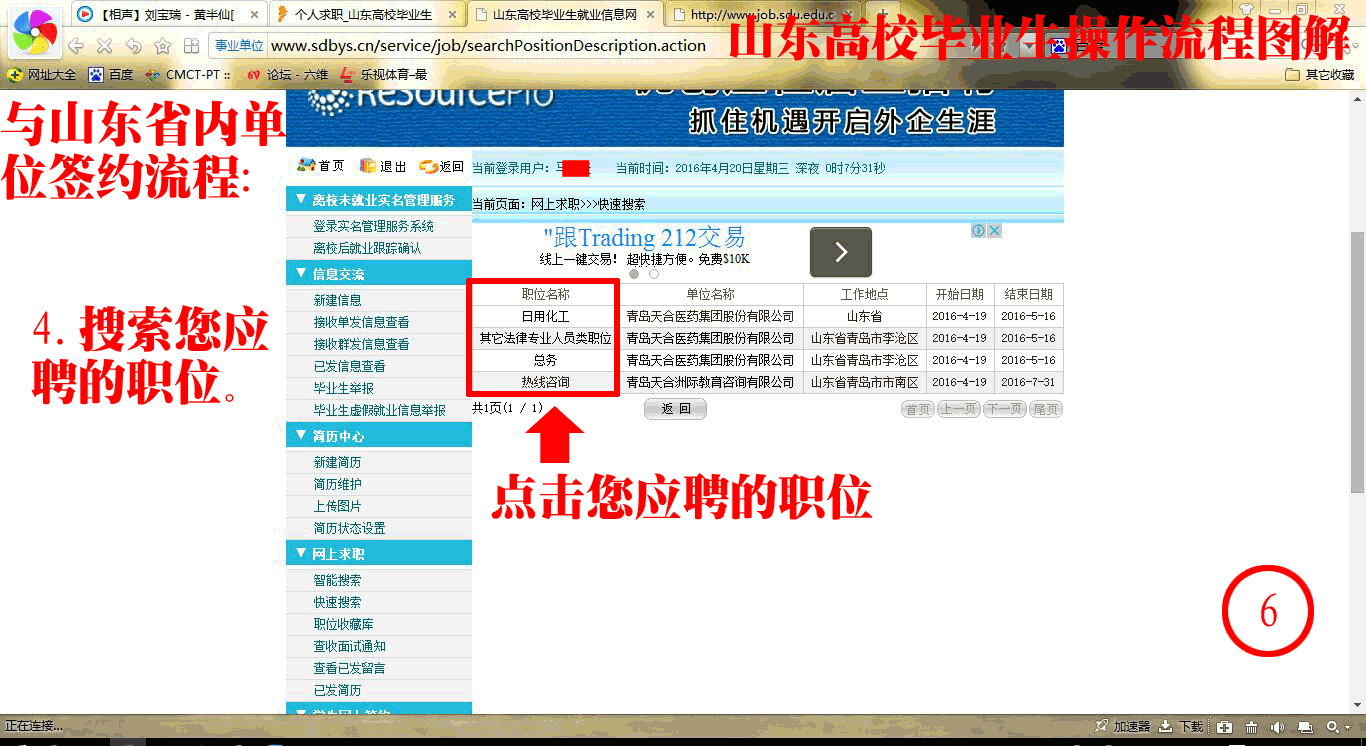Viewport: 1366px width, 746px height.
Task: Open 快速搜索 link
Action: [x=338, y=602]
